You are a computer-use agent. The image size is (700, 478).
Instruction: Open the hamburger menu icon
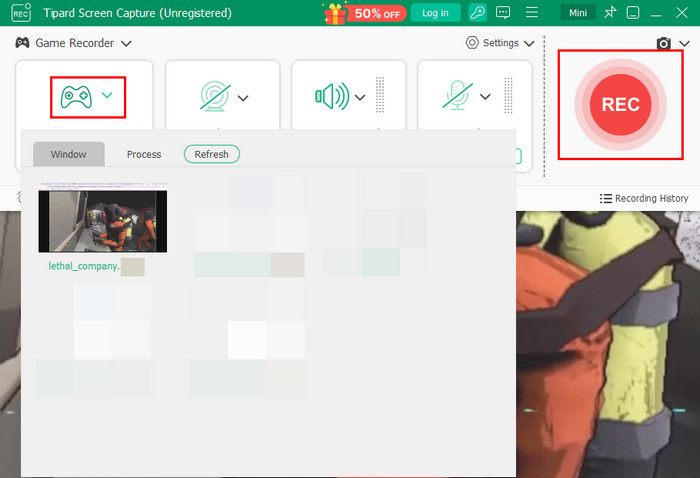(532, 12)
